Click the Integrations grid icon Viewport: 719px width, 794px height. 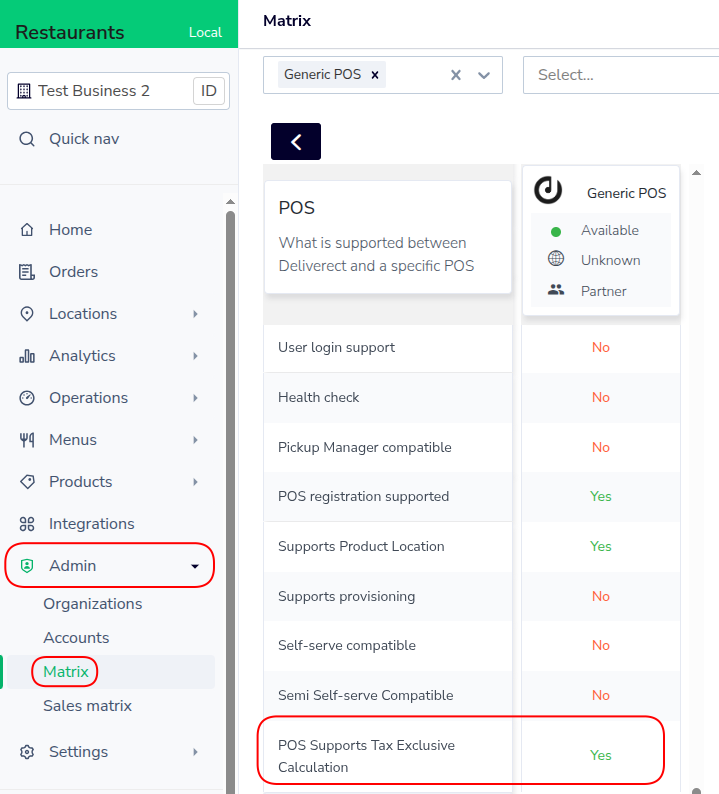27,524
